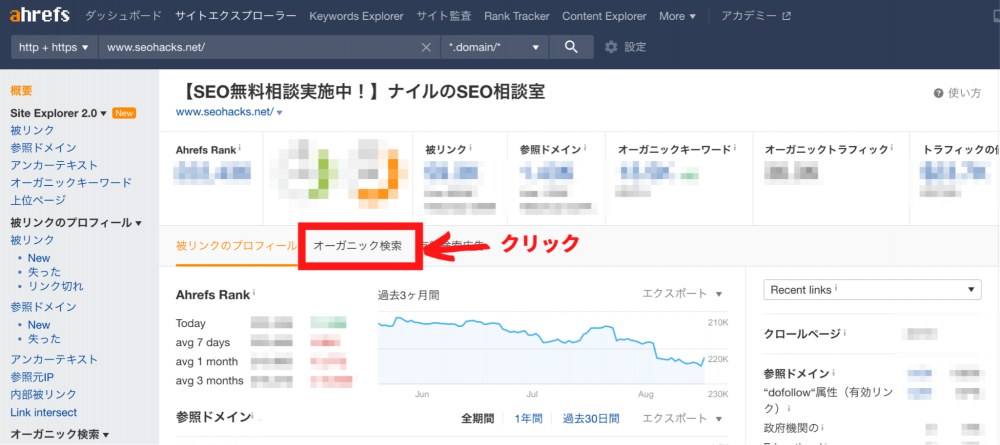This screenshot has width=1000, height=445.
Task: Click the info icon beside 政府機関の
Action: (x=823, y=427)
